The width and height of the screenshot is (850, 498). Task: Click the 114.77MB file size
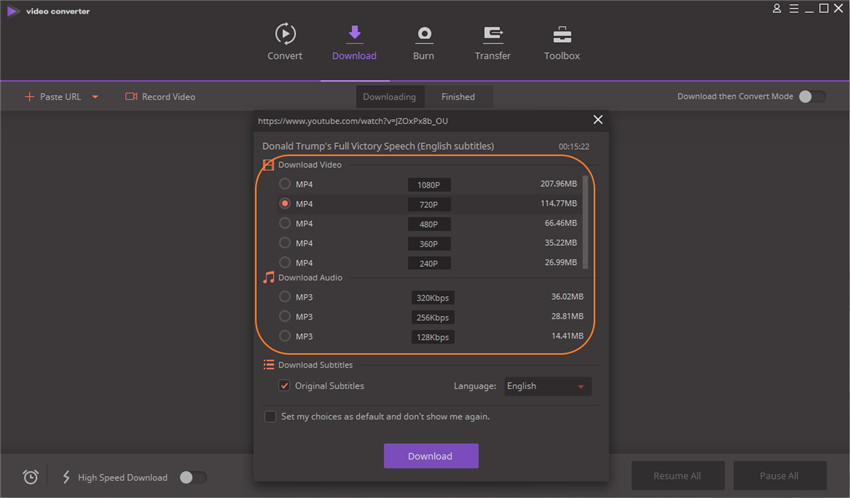(558, 203)
